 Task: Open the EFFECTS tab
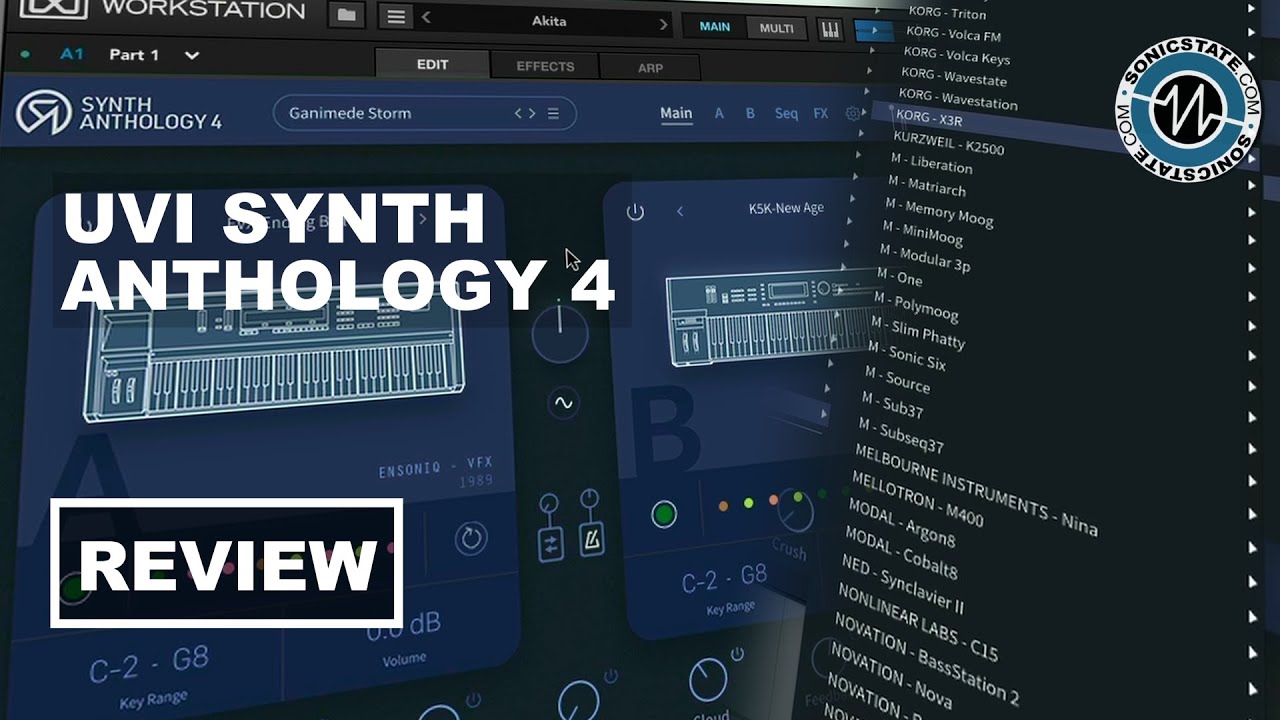(x=545, y=66)
